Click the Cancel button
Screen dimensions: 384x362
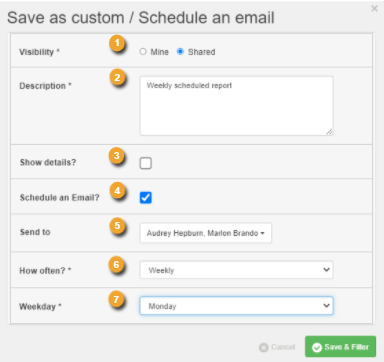pyautogui.click(x=277, y=347)
